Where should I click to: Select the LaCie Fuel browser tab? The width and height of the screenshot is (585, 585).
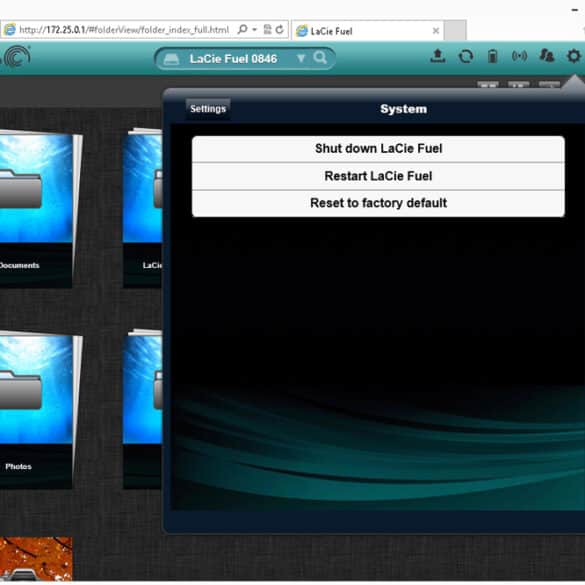pos(367,31)
